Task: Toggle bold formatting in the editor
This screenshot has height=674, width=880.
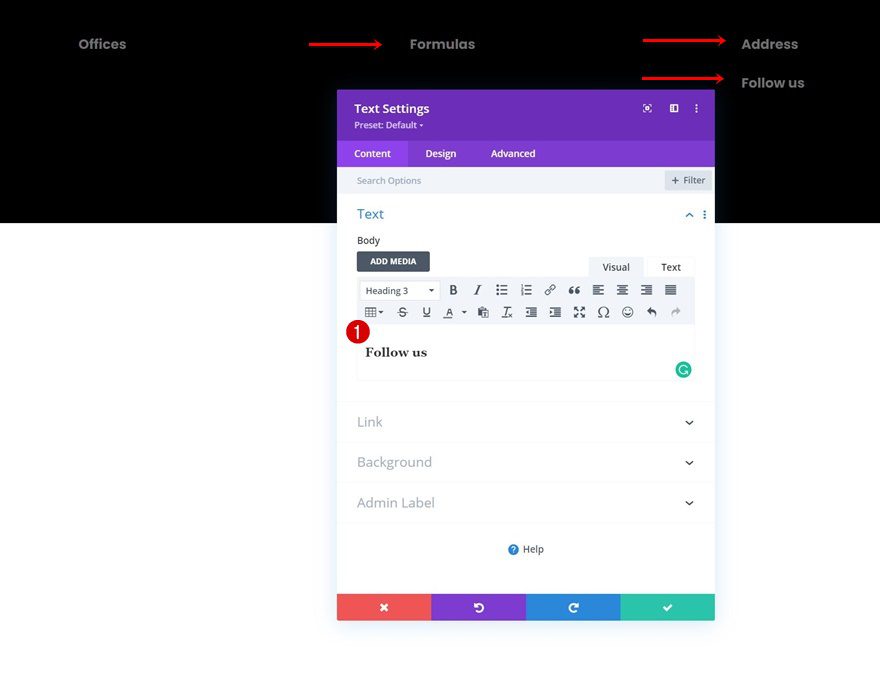Action: (x=453, y=290)
